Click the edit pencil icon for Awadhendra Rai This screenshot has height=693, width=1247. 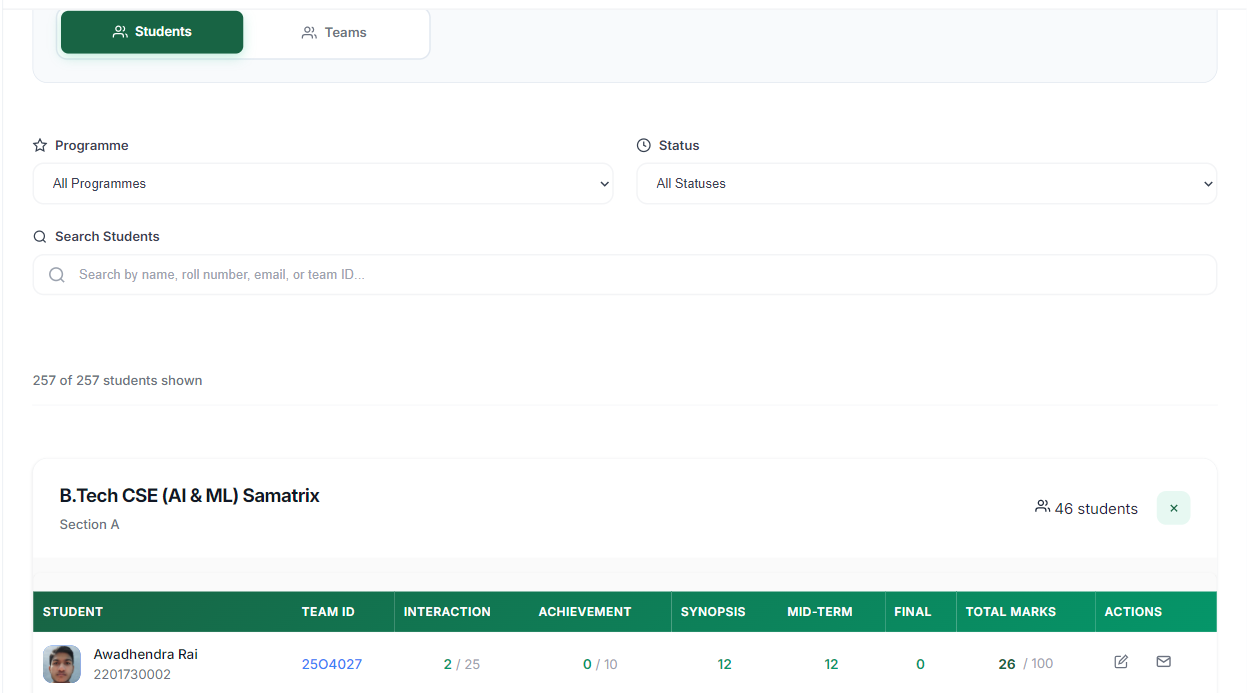[x=1121, y=662]
